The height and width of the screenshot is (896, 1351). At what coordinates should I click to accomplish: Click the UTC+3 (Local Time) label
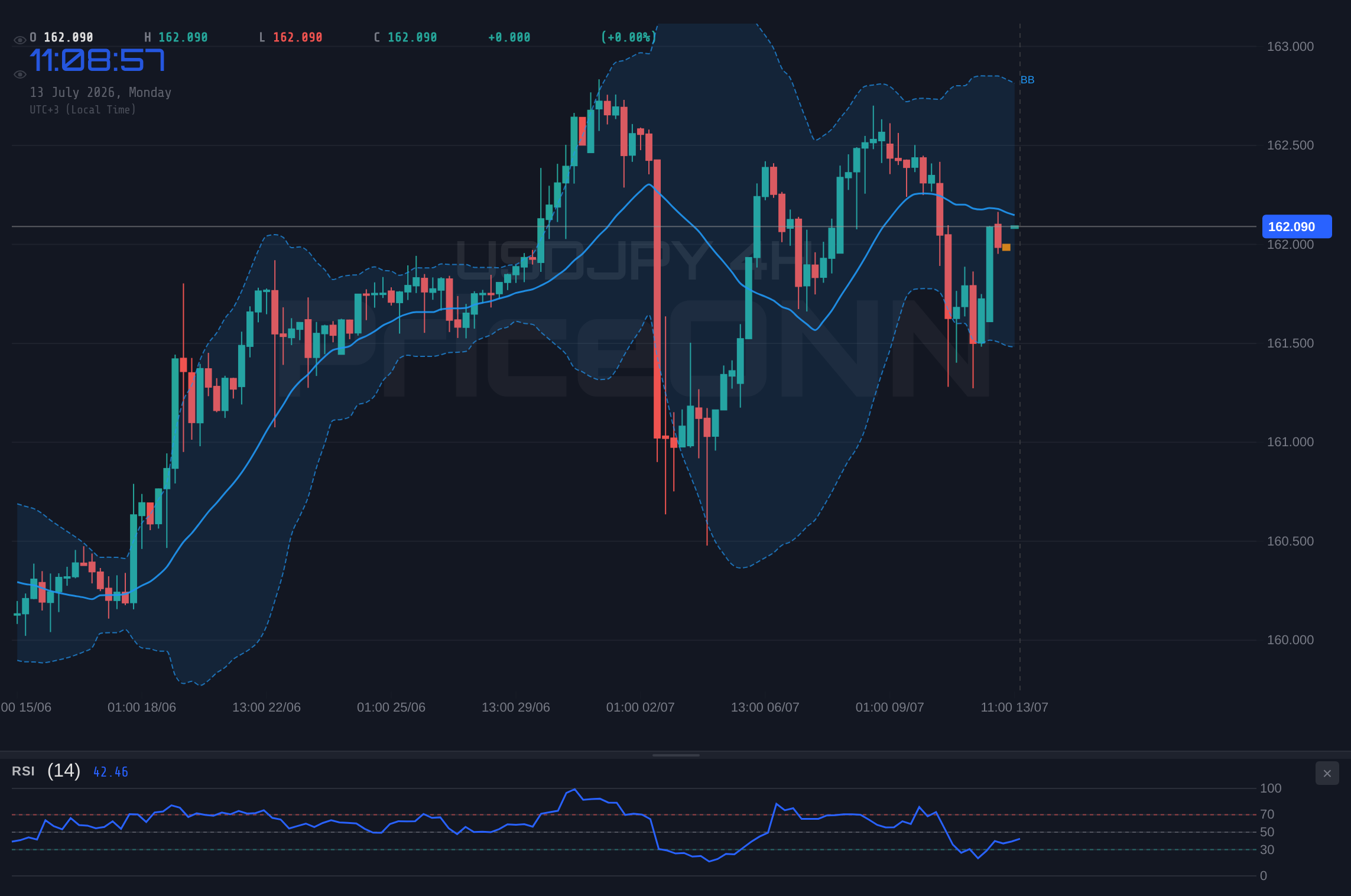[x=83, y=109]
